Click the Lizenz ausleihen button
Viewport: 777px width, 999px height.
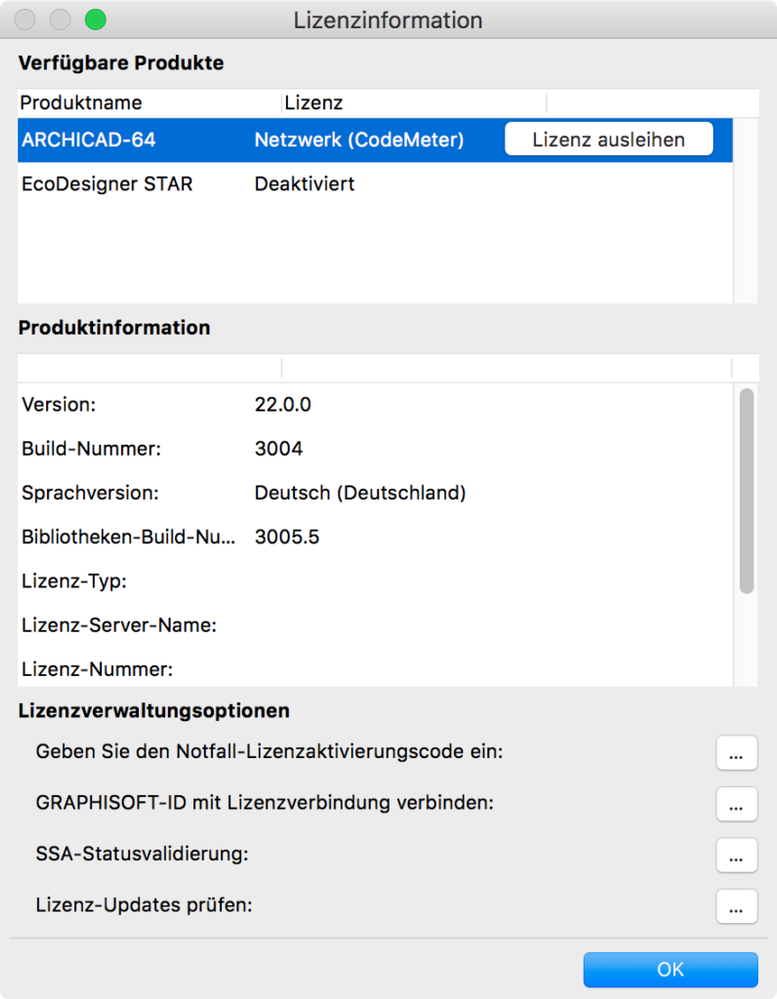608,140
